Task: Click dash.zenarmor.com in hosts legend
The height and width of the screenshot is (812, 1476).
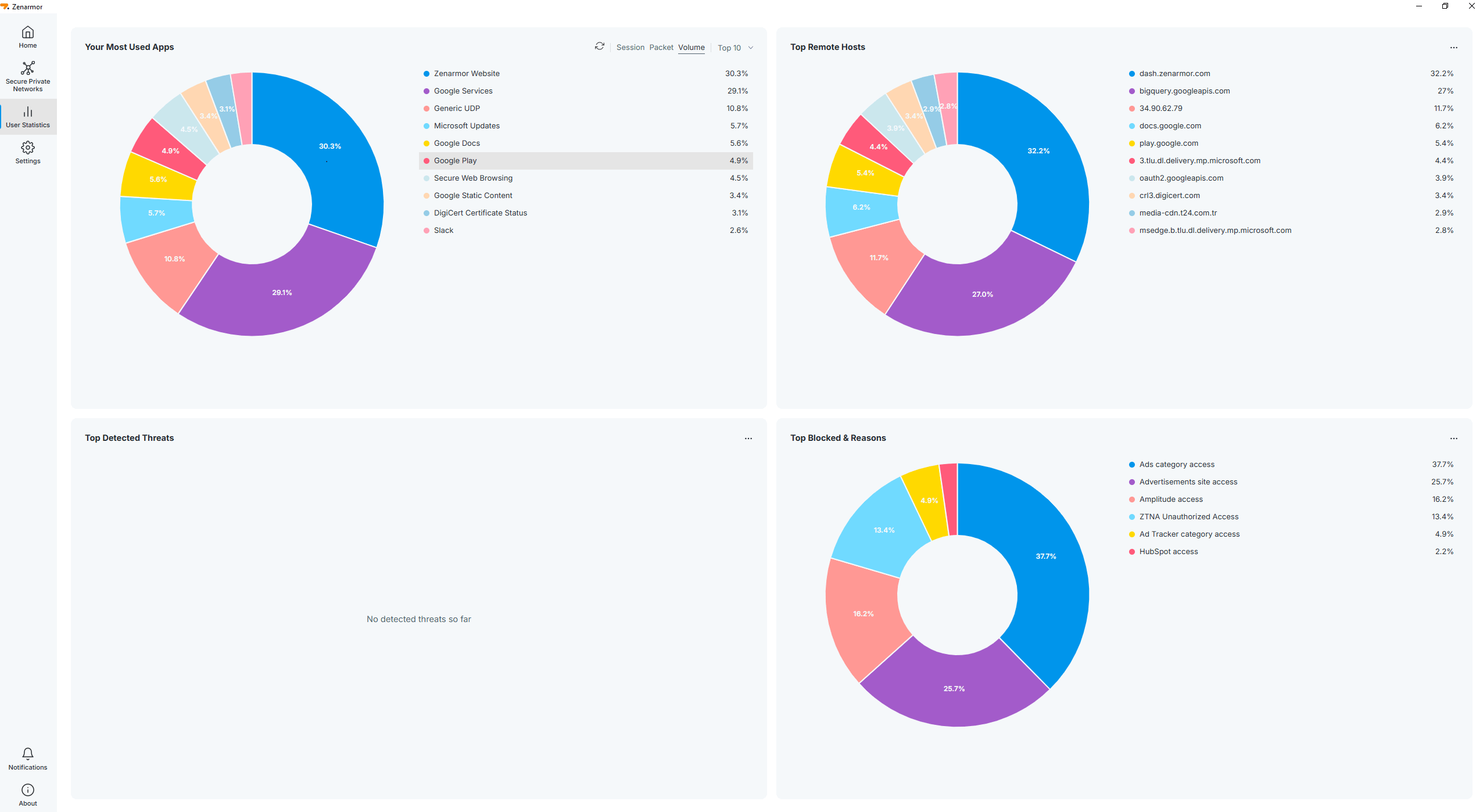Action: tap(1291, 74)
